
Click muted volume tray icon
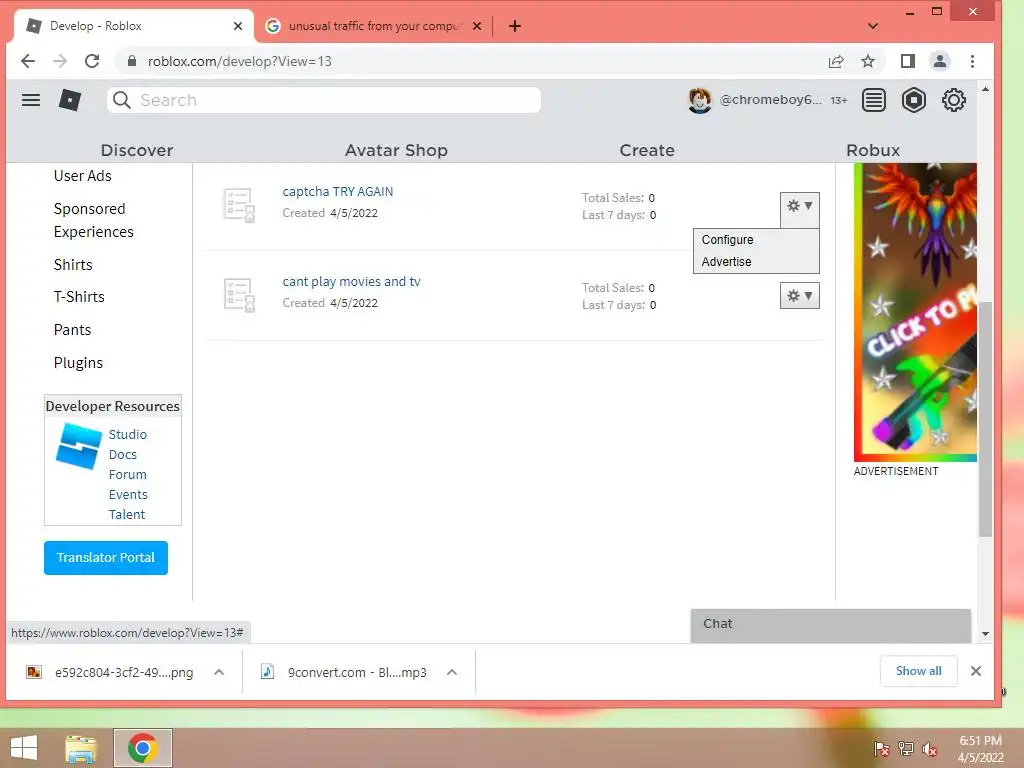click(930, 749)
